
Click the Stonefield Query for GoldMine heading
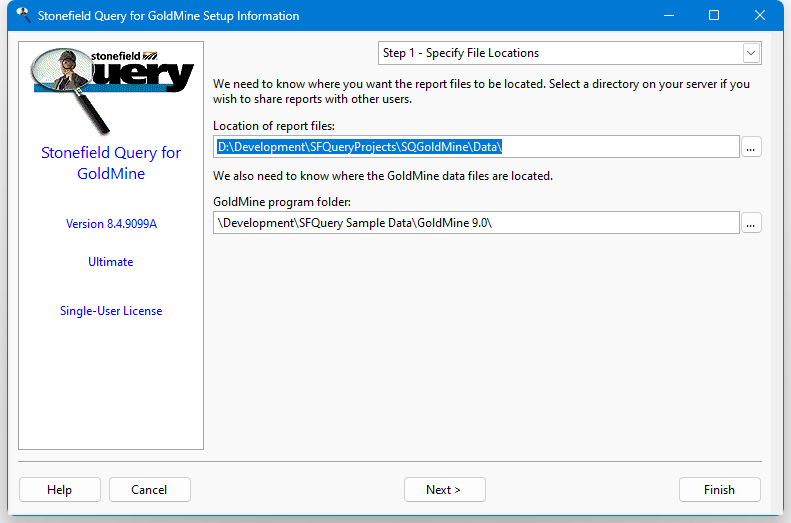pos(111,163)
